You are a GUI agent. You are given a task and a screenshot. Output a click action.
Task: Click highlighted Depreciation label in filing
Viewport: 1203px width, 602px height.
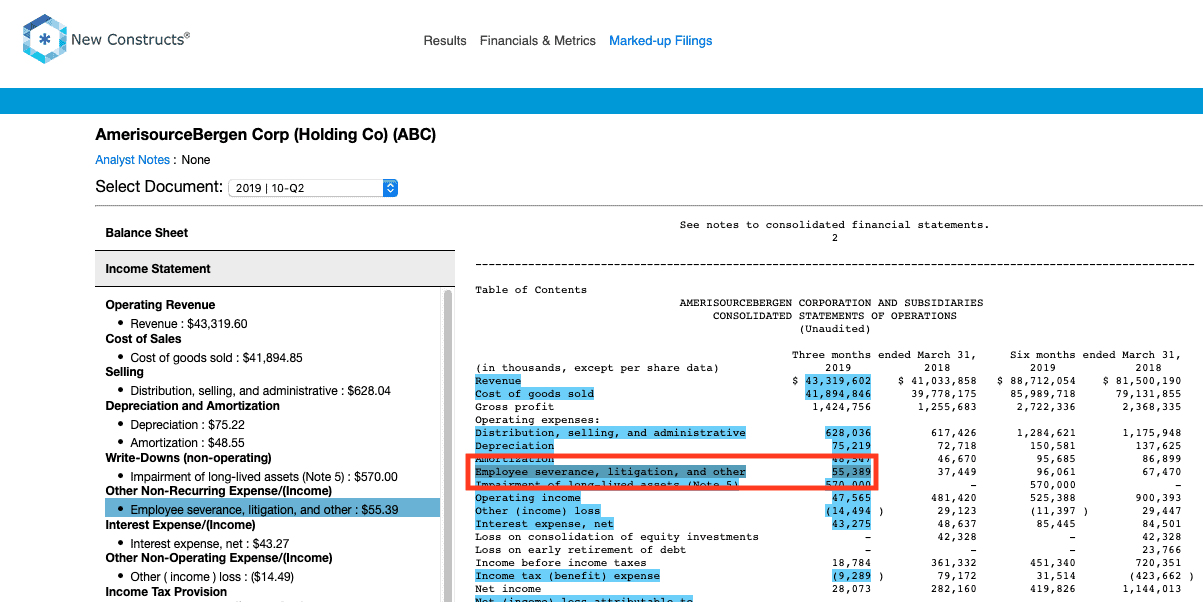point(514,446)
